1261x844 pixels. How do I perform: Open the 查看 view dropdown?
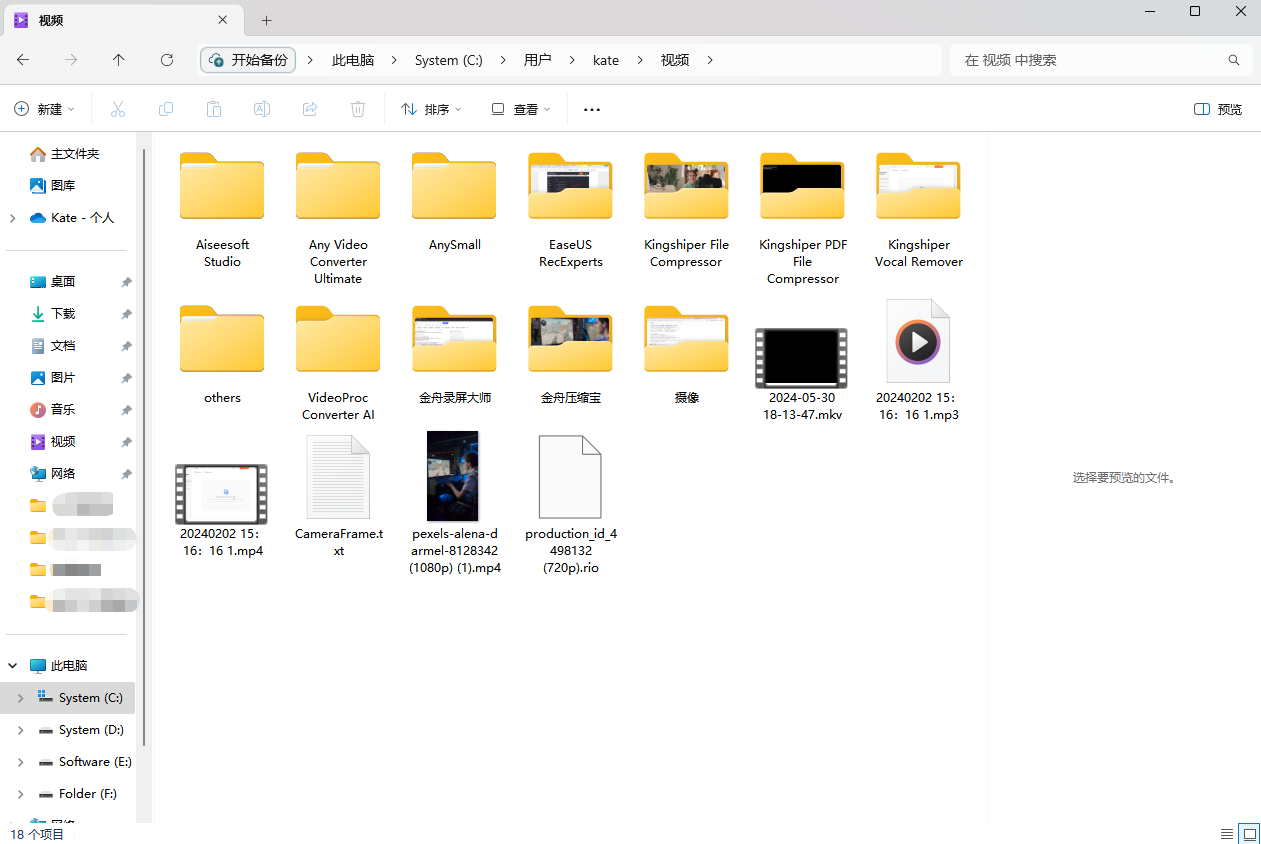(x=521, y=109)
